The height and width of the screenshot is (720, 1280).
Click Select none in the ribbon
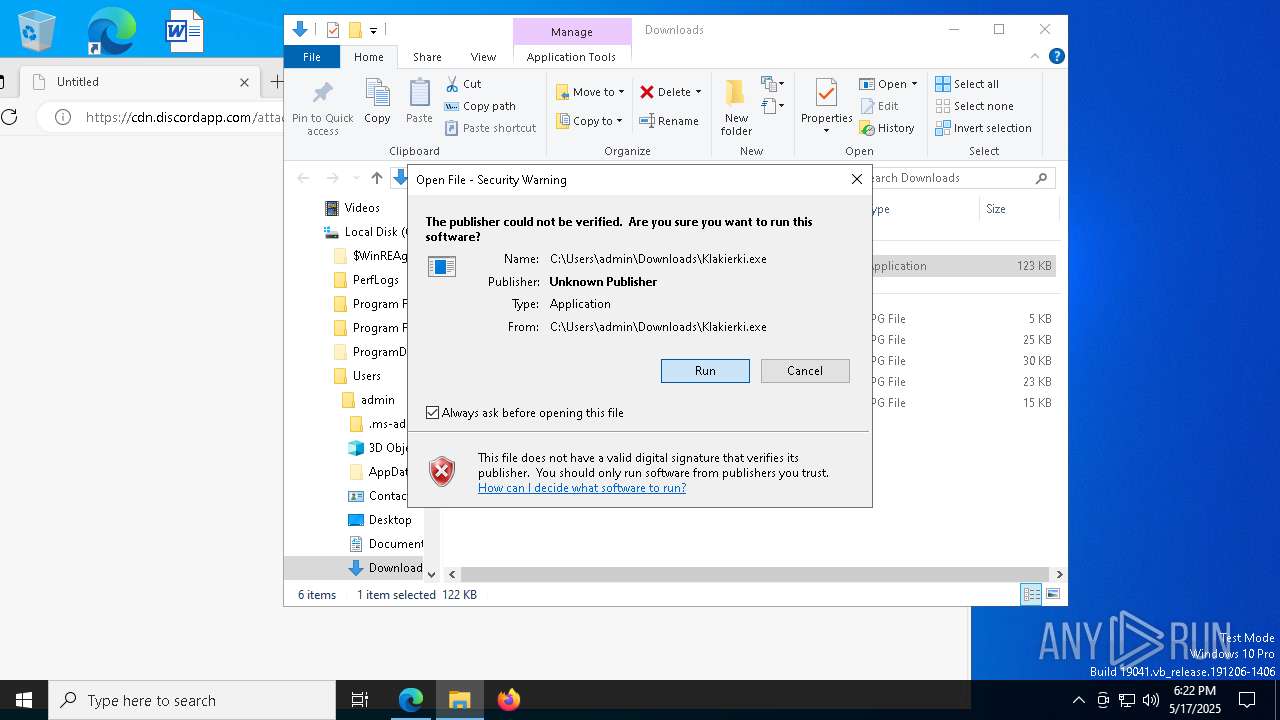coord(974,106)
